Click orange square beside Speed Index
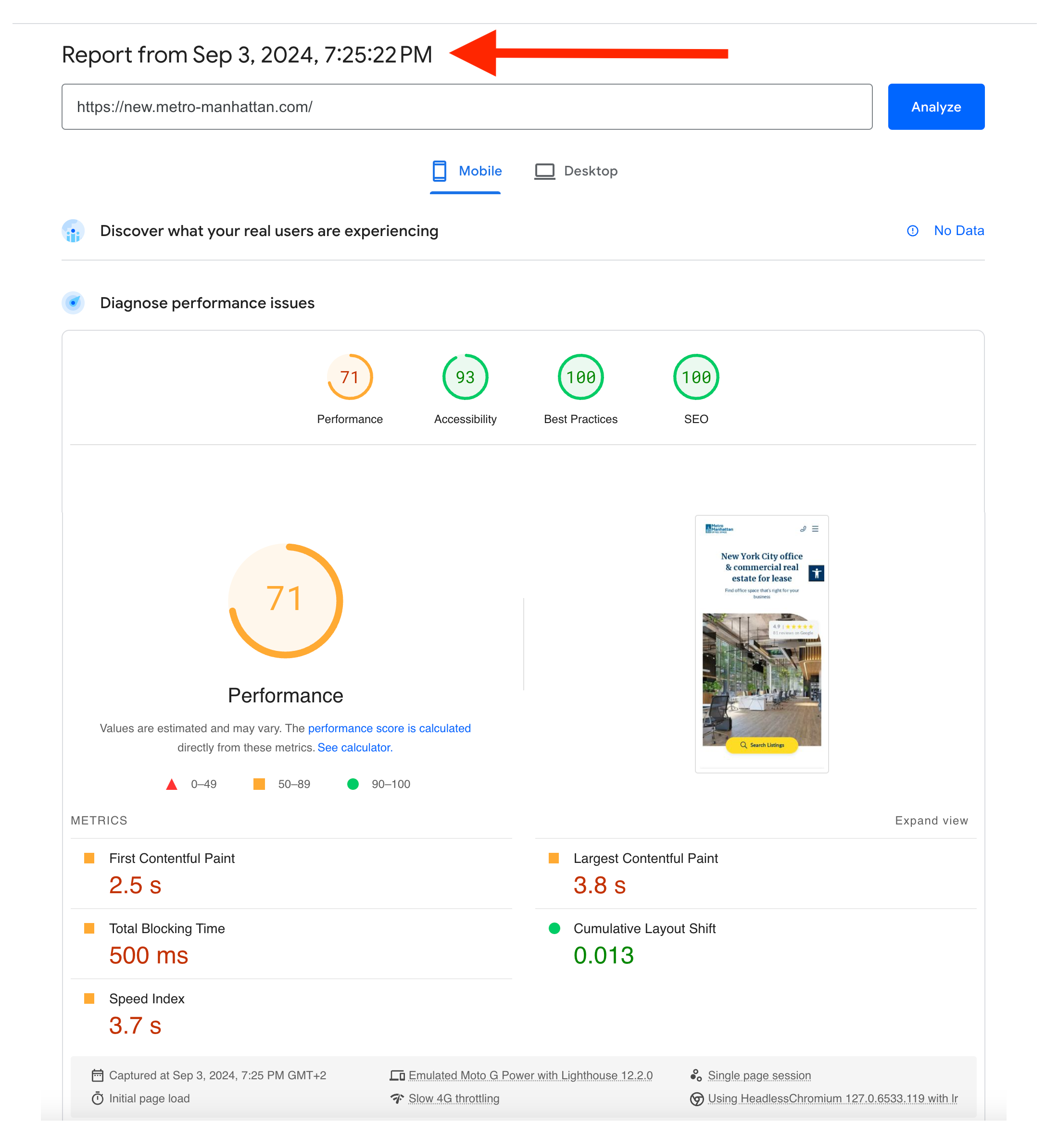Screen dimensions: 1058x1148 [x=89, y=998]
